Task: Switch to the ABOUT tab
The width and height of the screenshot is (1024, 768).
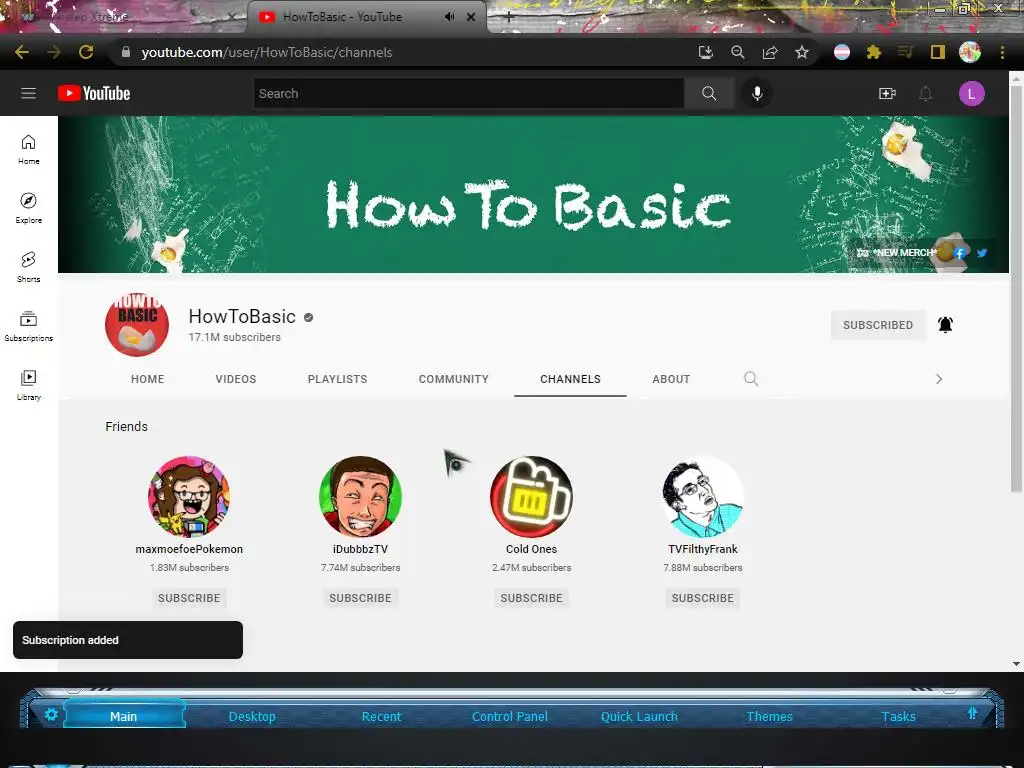Action: tap(671, 379)
